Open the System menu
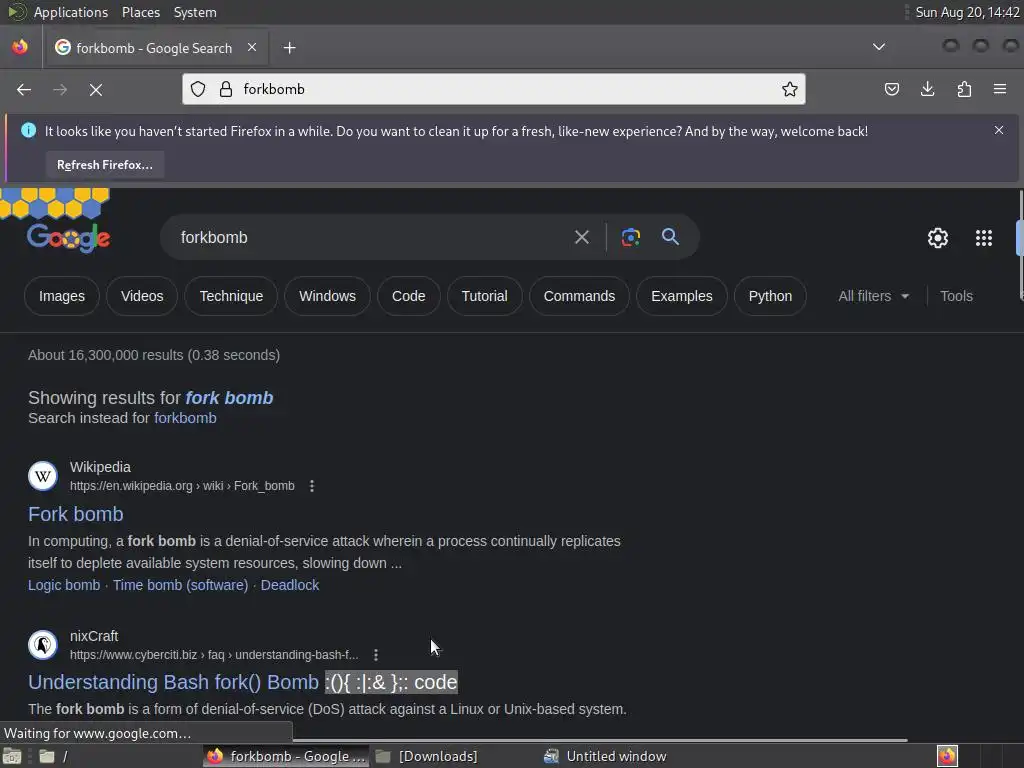The height and width of the screenshot is (768, 1024). click(195, 12)
